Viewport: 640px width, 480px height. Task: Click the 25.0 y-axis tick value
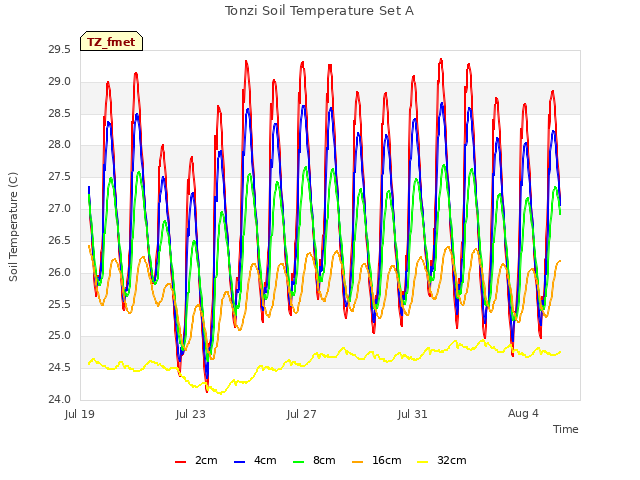click(60, 336)
